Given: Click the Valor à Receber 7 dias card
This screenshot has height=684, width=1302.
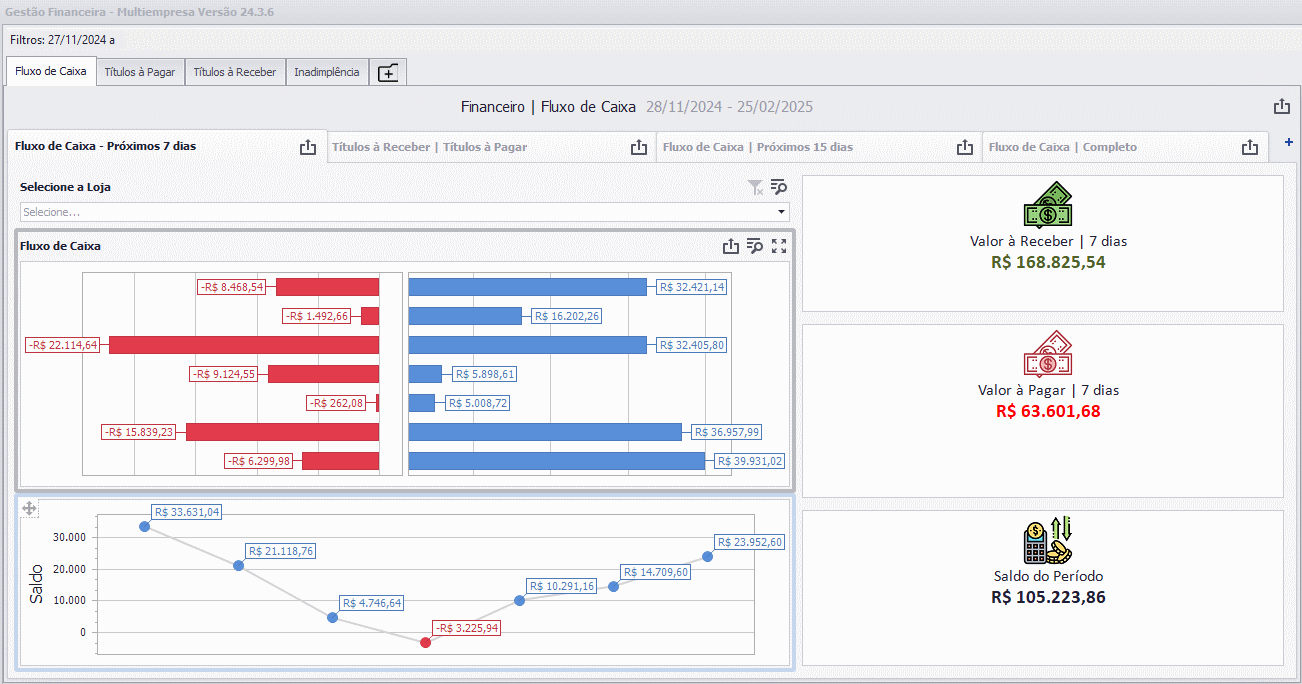Looking at the screenshot, I should pos(1043,244).
